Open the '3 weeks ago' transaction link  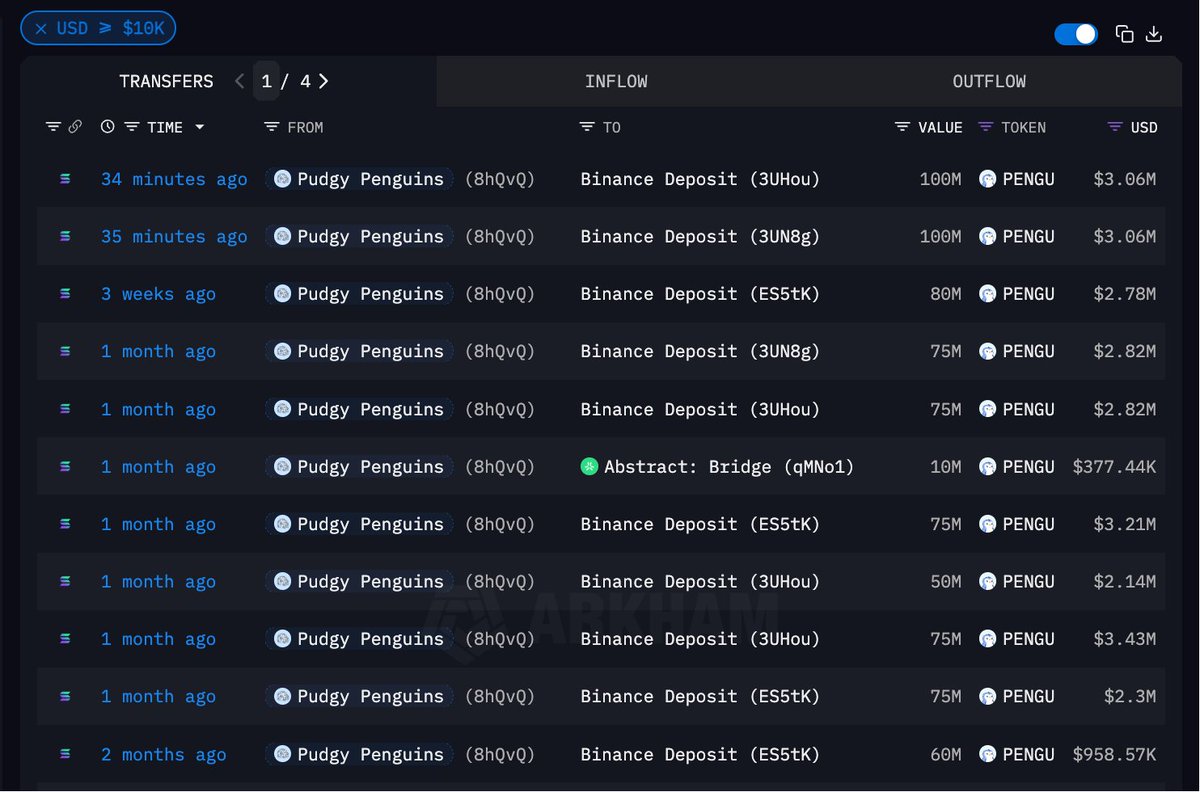(x=158, y=294)
